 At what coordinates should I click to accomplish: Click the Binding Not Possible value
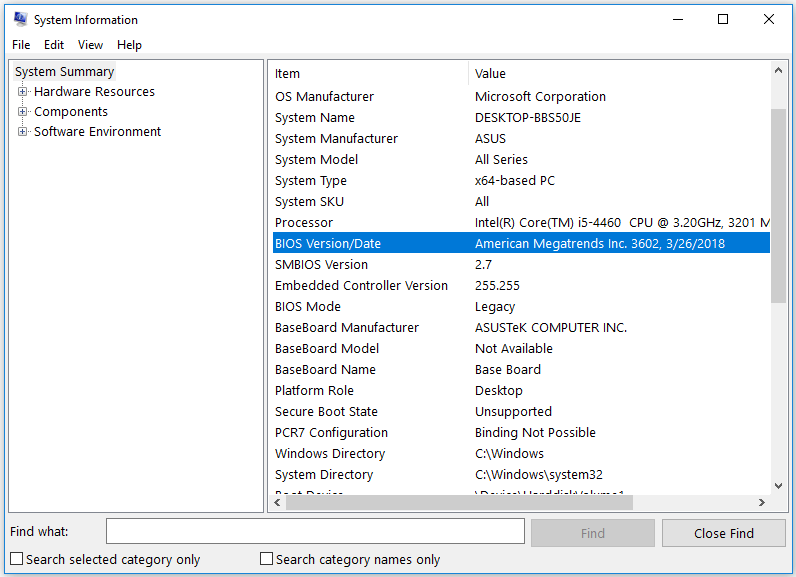pyautogui.click(x=535, y=432)
